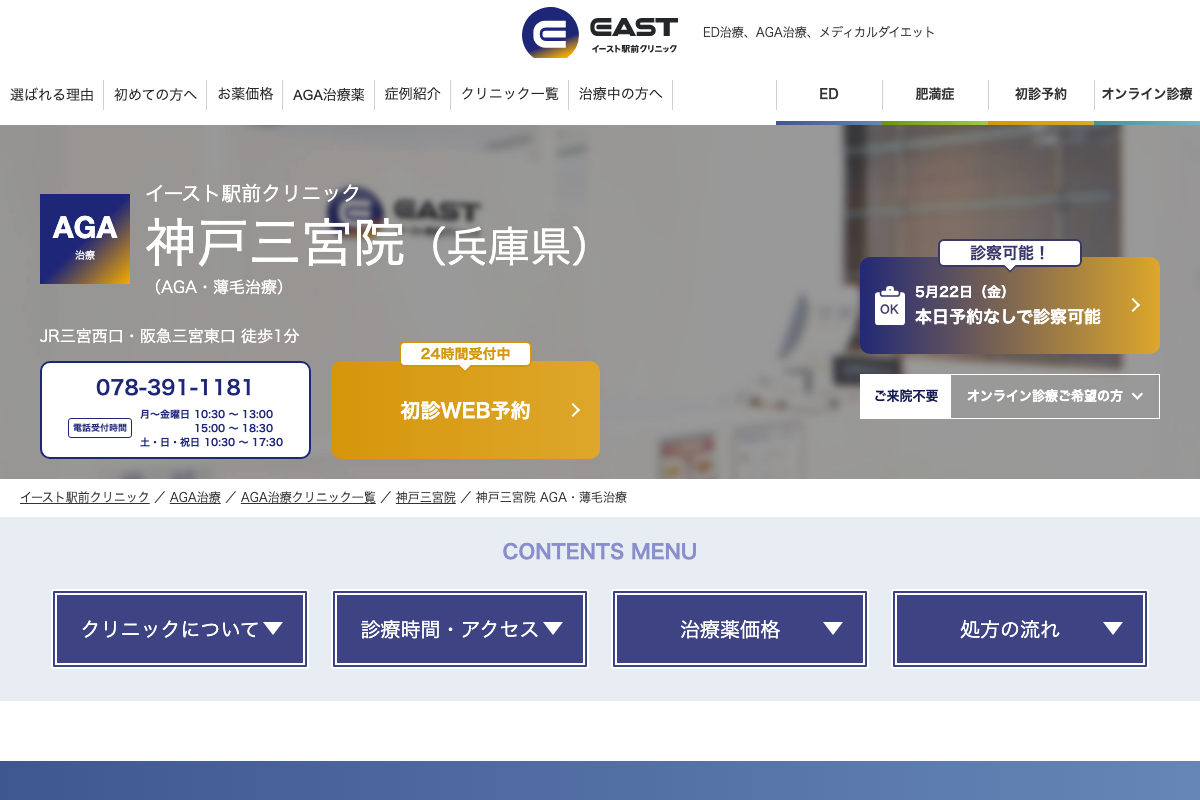Click the AGA治療 badge icon
The width and height of the screenshot is (1200, 800).
85,239
